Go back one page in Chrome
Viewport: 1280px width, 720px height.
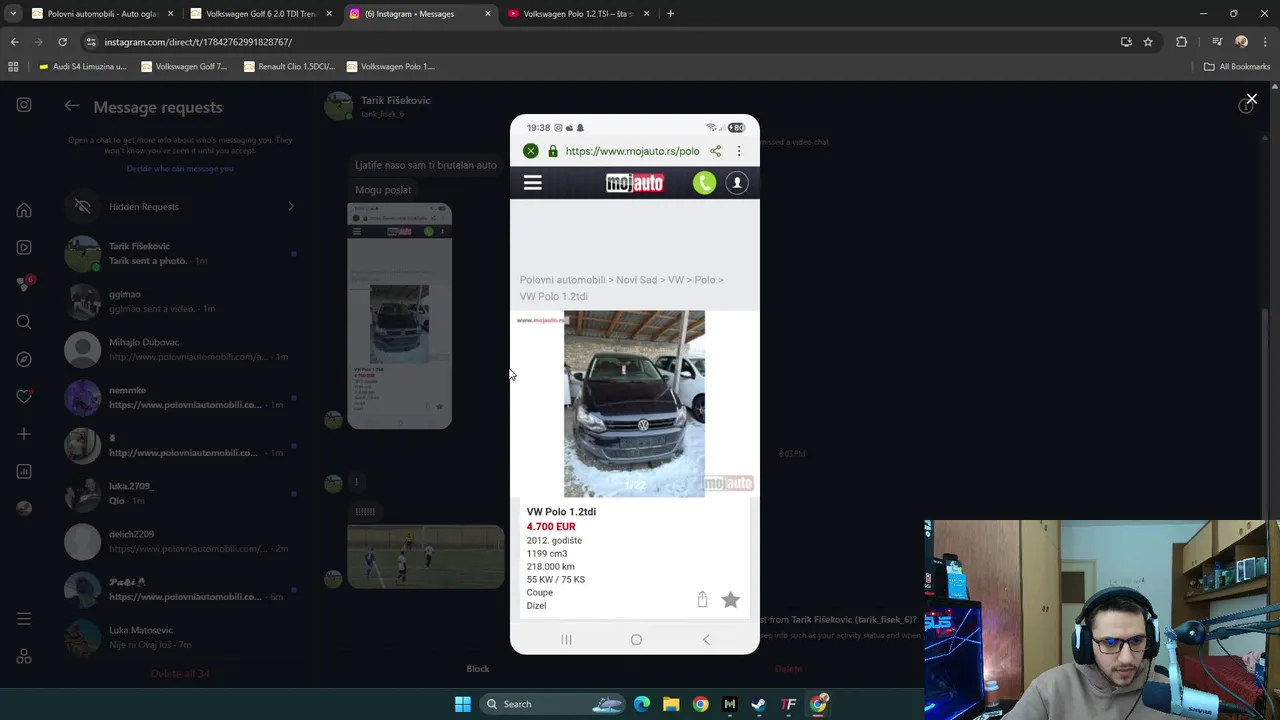tap(14, 42)
